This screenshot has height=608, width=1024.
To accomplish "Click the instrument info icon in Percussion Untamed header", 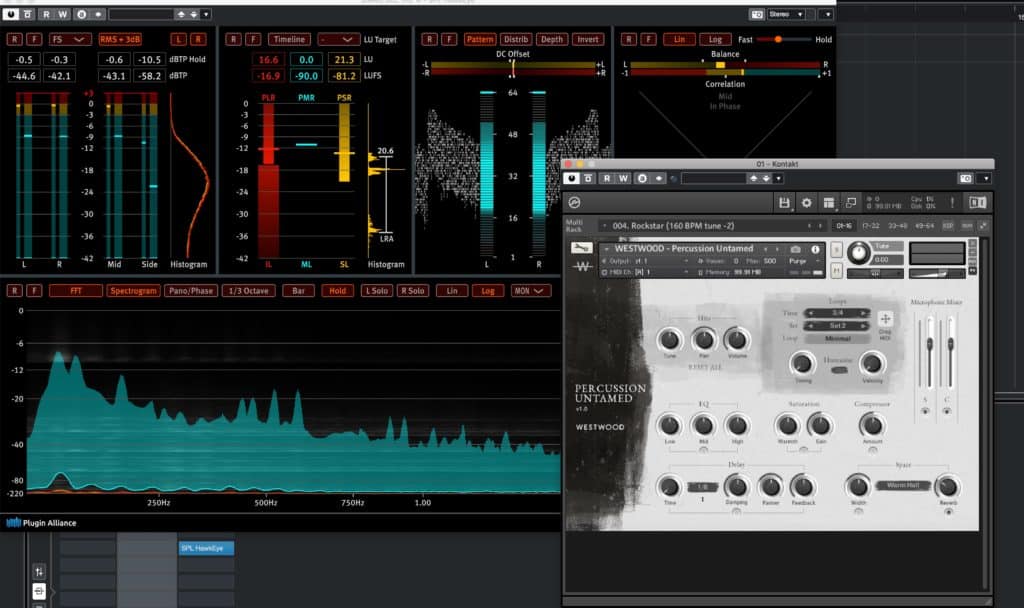I will (x=815, y=249).
